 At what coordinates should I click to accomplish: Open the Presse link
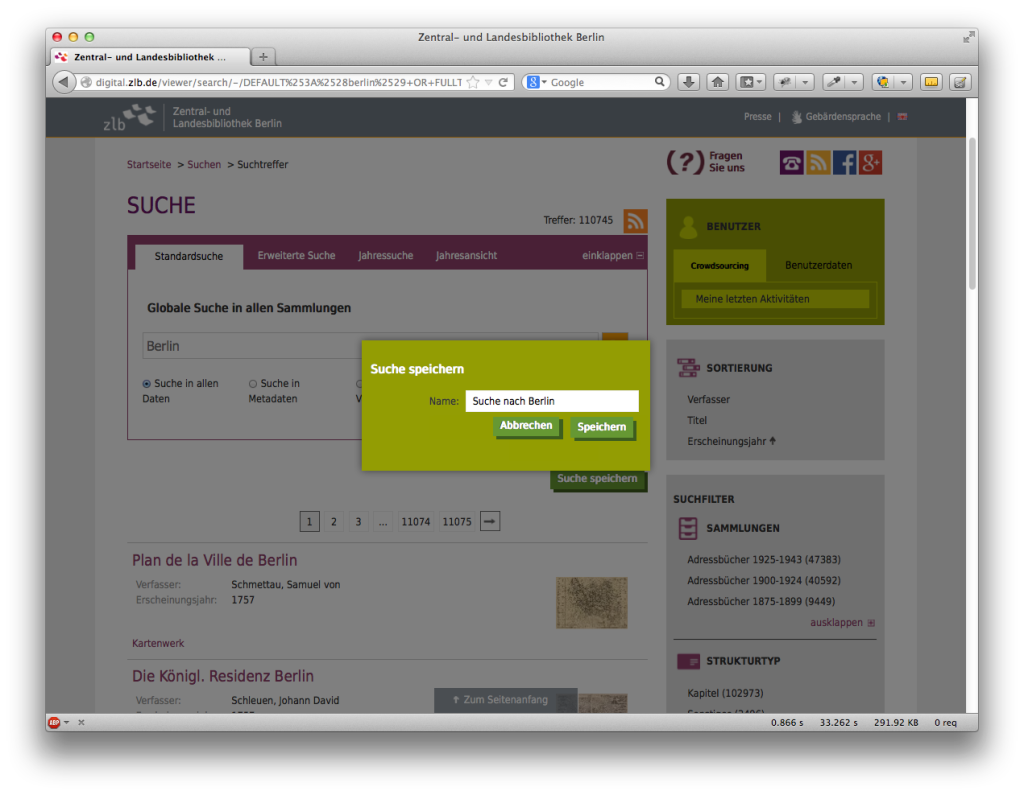758,117
